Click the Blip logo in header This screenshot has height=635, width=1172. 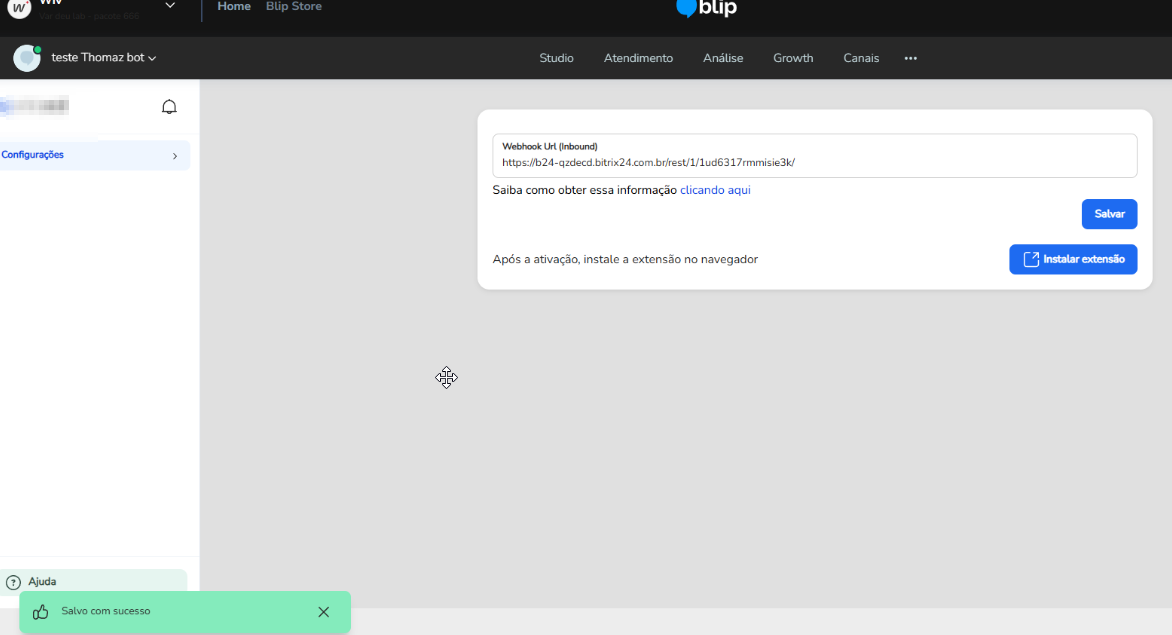[706, 8]
